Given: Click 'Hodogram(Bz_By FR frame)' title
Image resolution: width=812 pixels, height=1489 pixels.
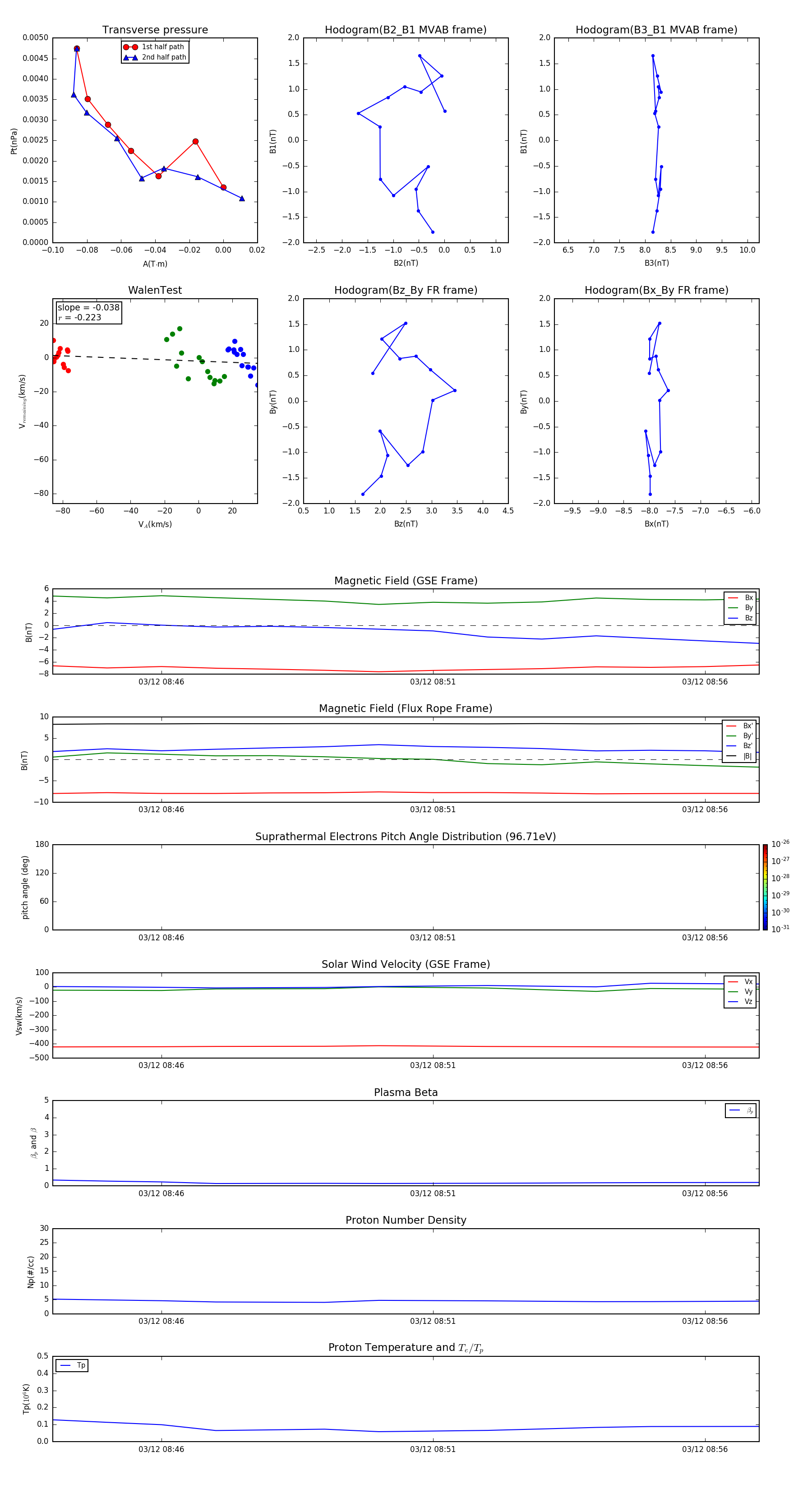Looking at the screenshot, I should (406, 290).
